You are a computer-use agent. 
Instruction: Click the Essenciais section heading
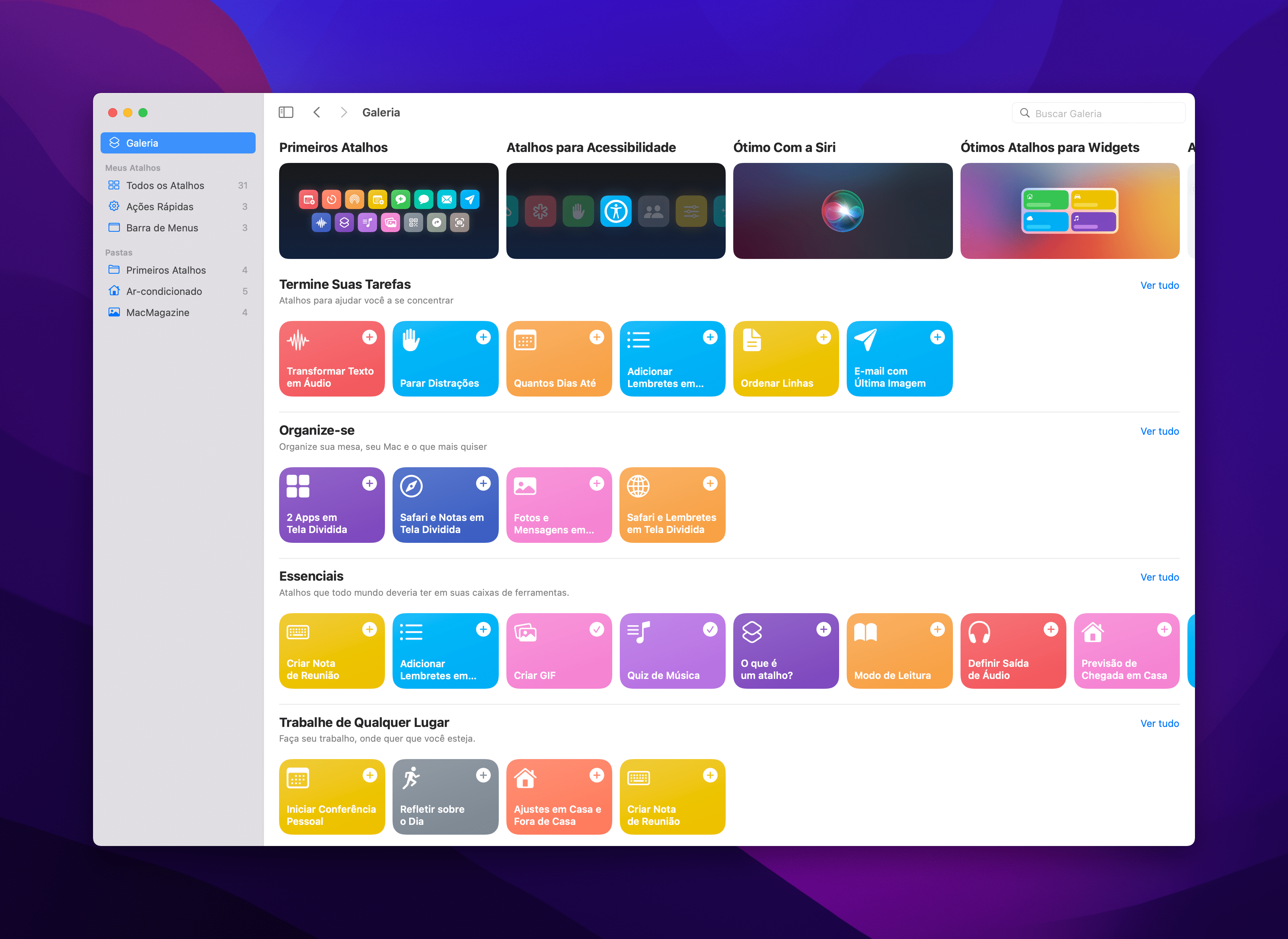coord(311,576)
